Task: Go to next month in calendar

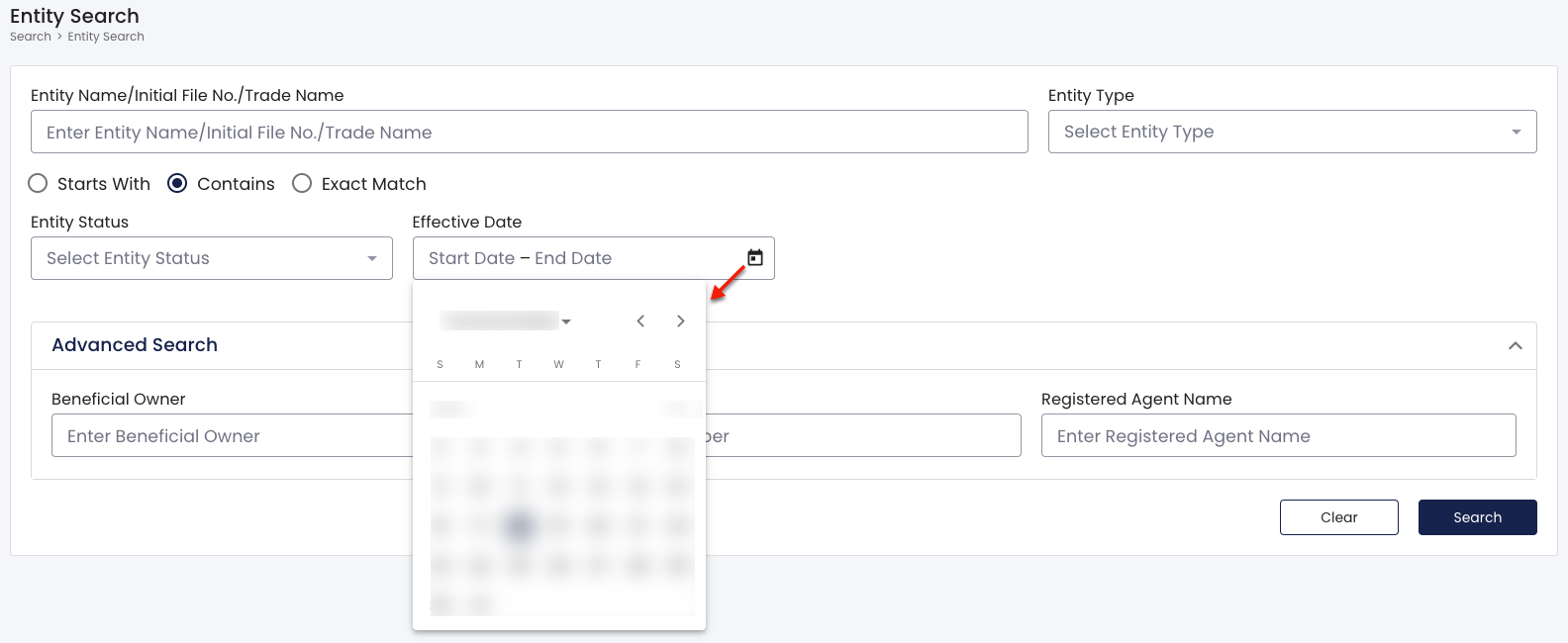Action: (x=680, y=321)
